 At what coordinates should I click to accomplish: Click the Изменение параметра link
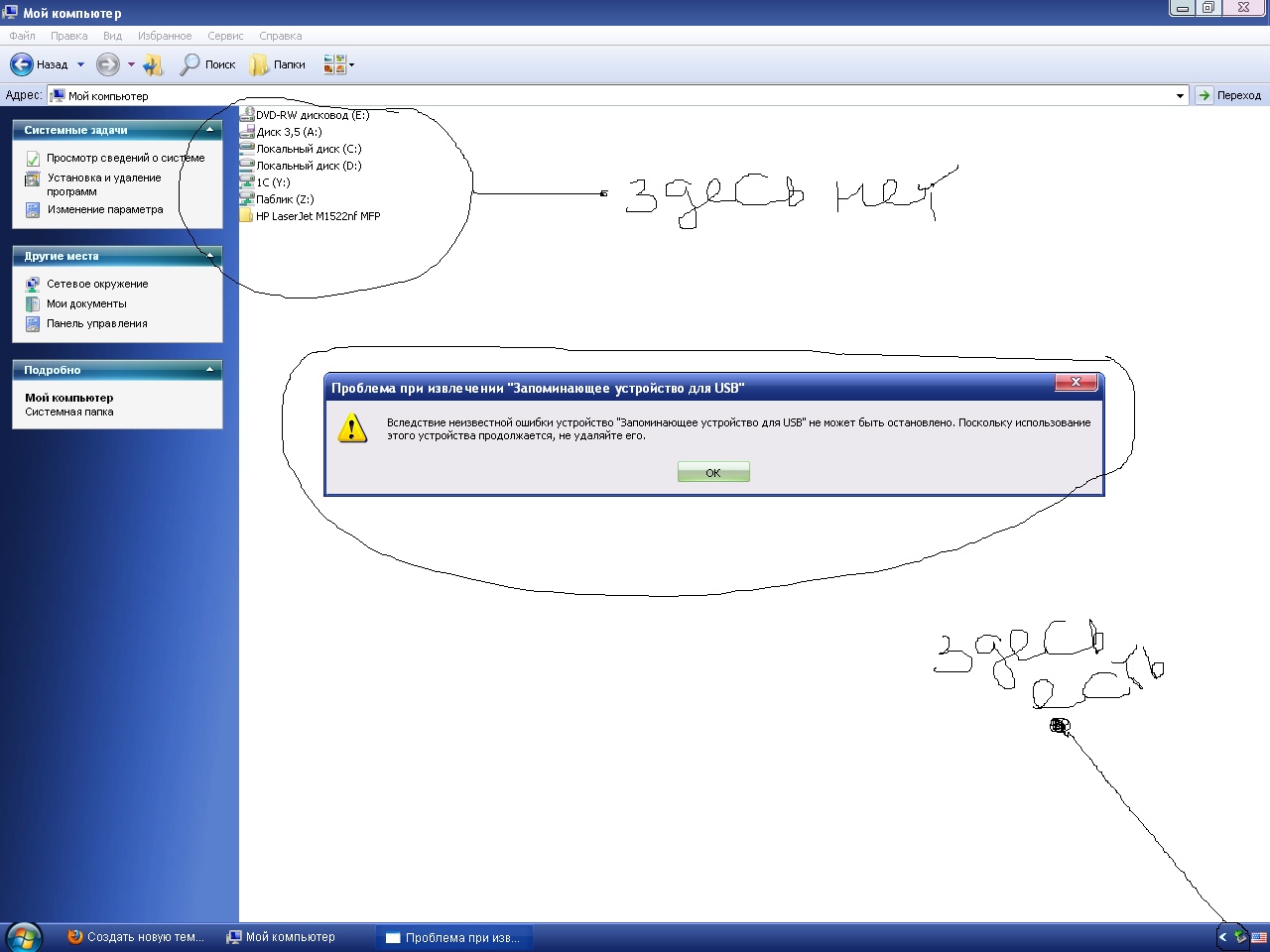[105, 210]
